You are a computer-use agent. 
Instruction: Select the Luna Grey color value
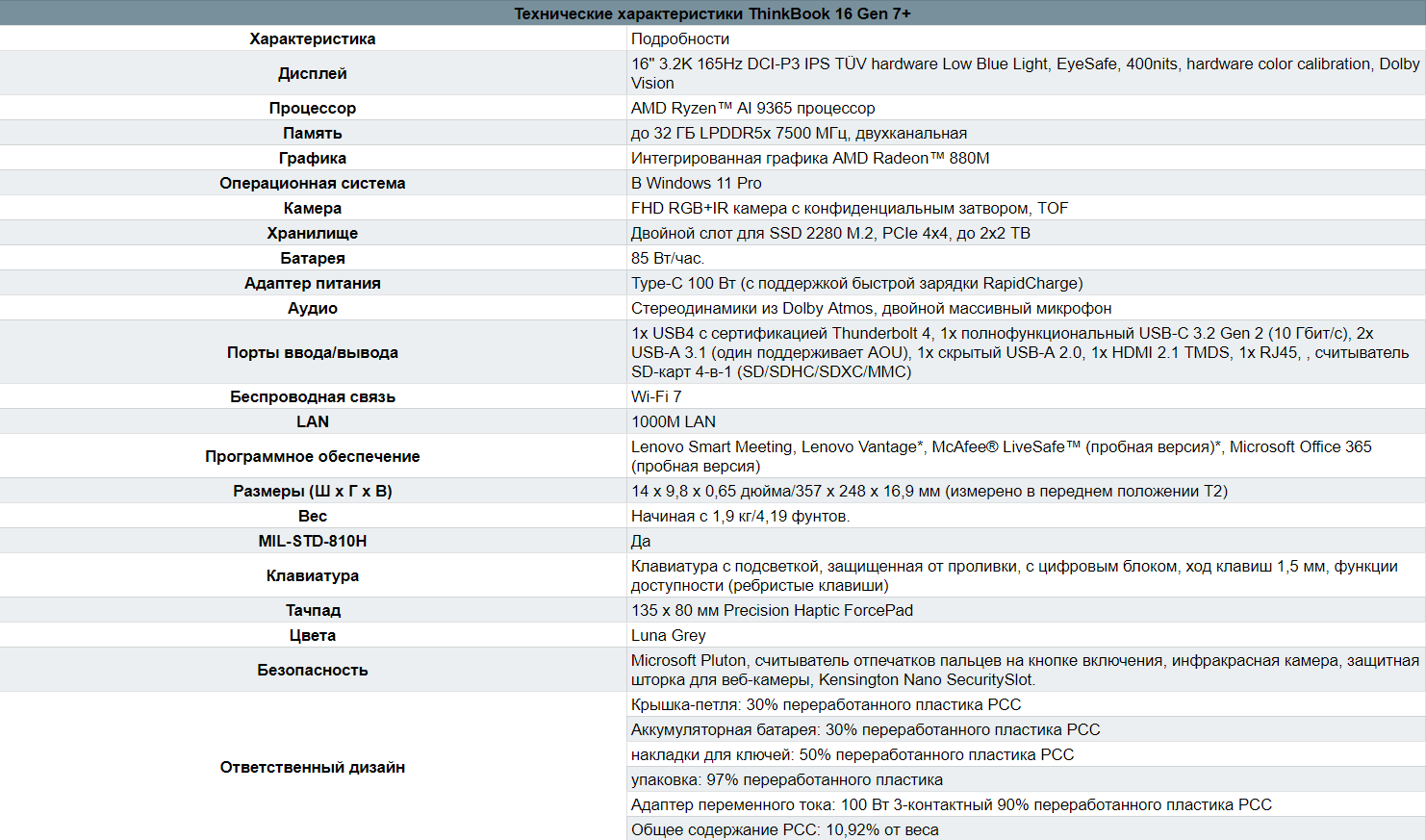pyautogui.click(x=666, y=635)
